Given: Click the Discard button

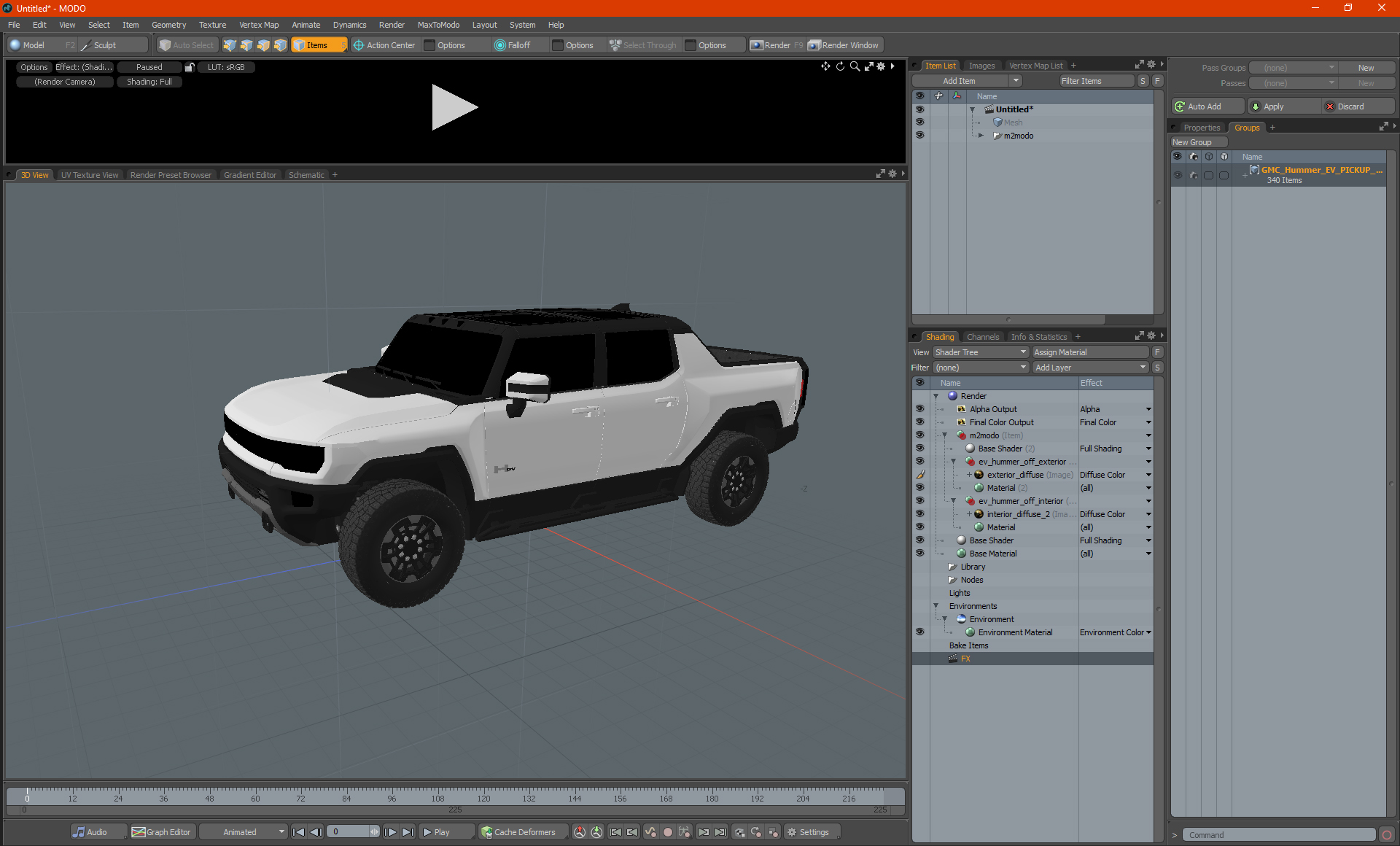Looking at the screenshot, I should pos(1358,106).
